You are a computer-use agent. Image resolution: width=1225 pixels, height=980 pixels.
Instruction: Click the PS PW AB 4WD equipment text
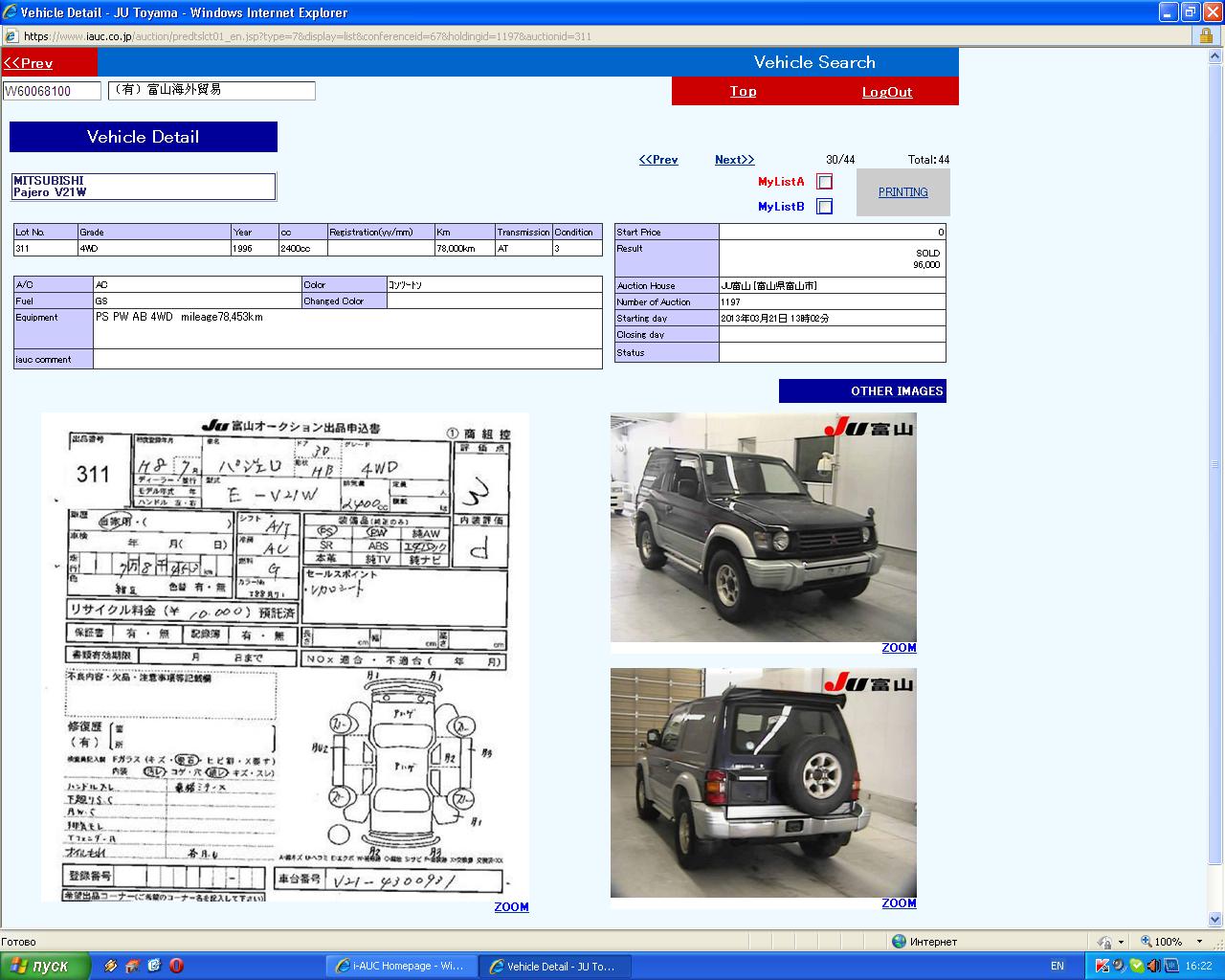click(x=179, y=317)
